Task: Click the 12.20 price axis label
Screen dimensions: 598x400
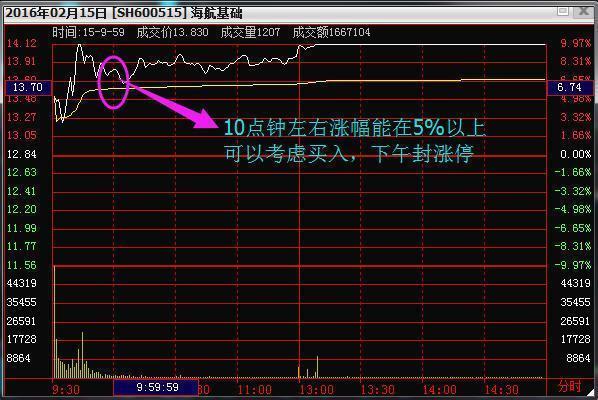Action: click(22, 209)
